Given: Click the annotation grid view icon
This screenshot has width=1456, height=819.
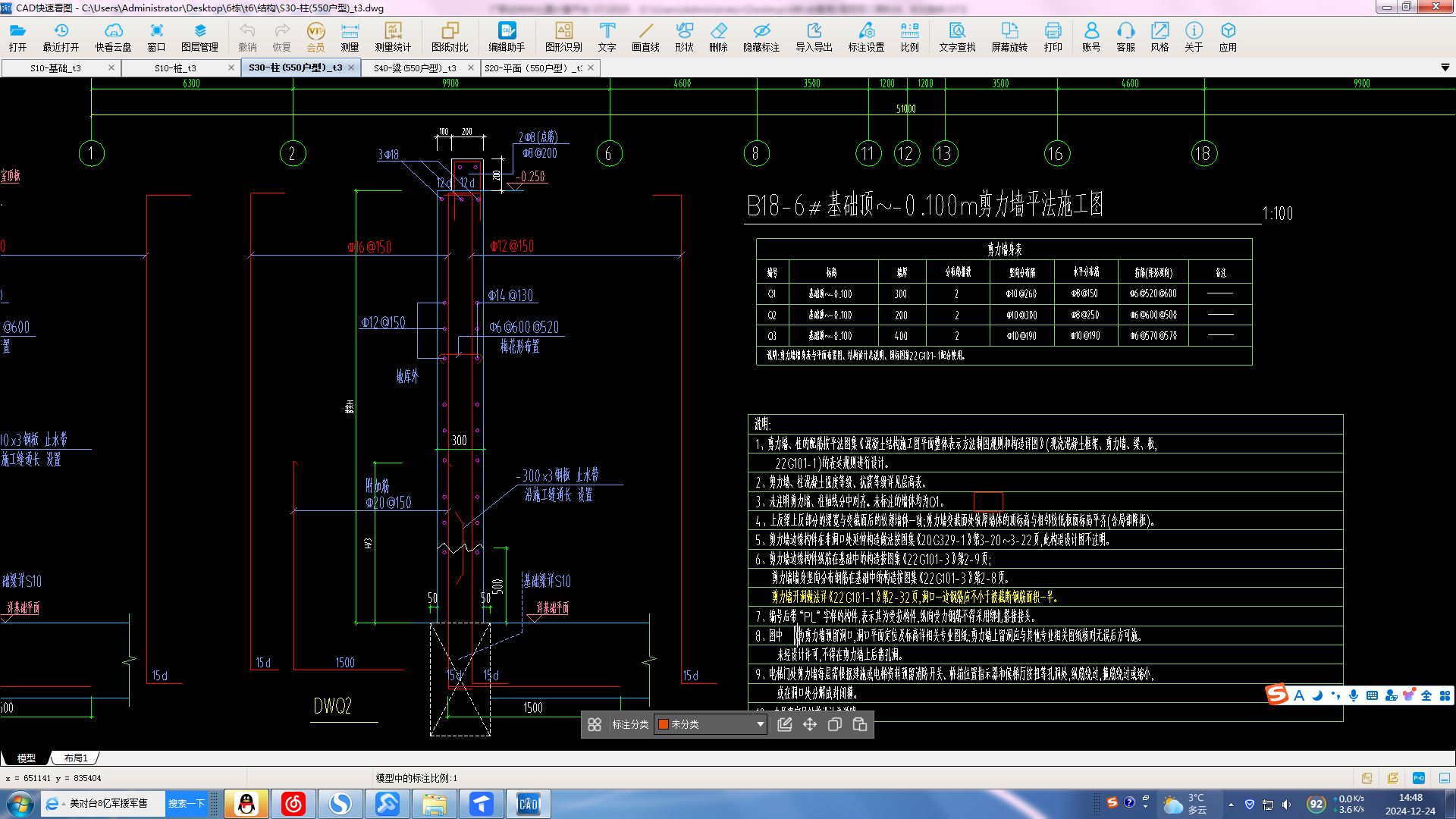Looking at the screenshot, I should click(x=595, y=725).
